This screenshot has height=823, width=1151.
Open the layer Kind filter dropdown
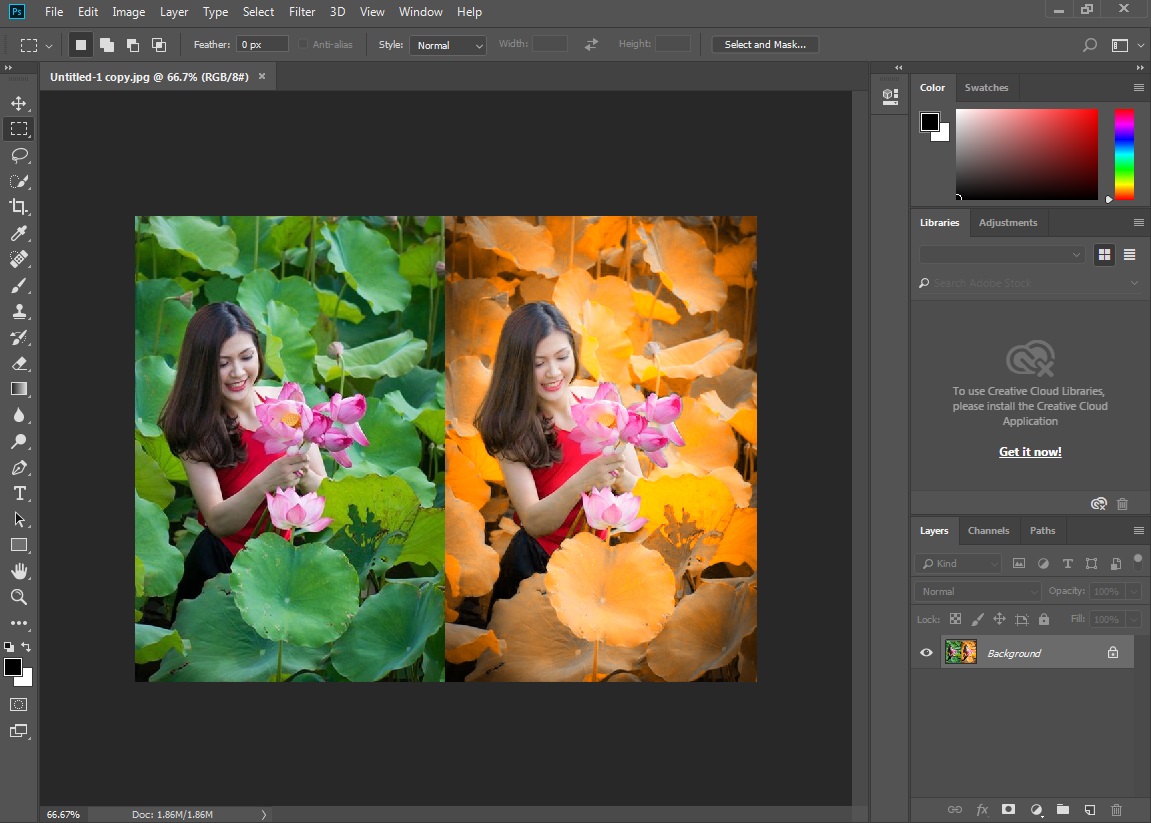click(959, 563)
